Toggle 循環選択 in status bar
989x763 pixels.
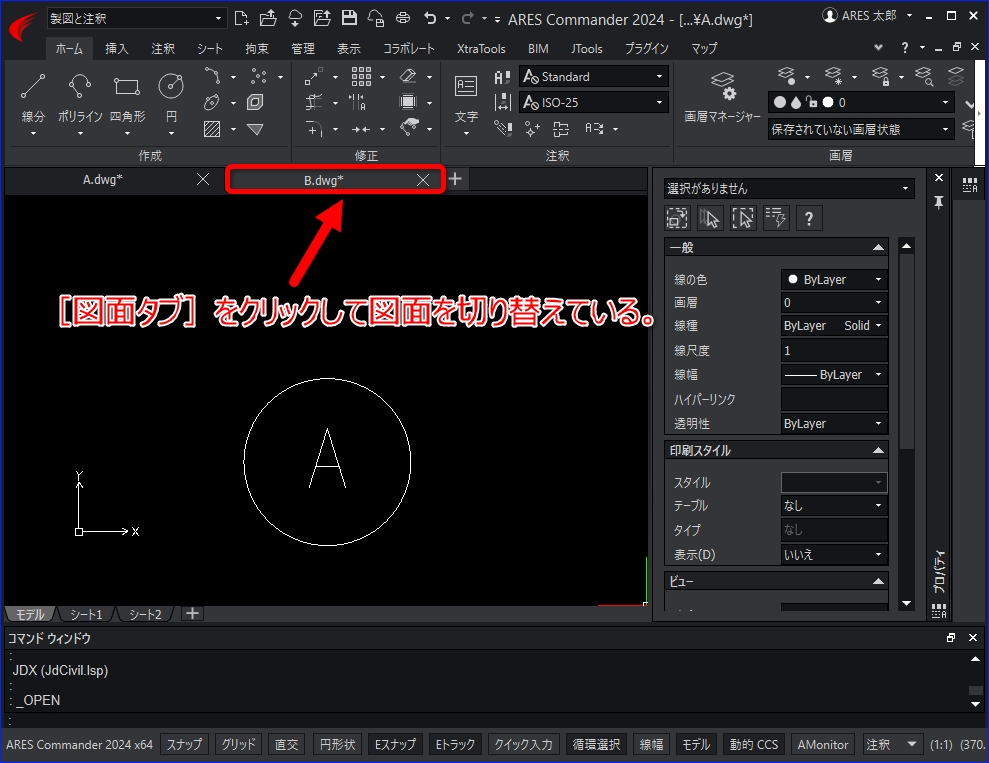pos(596,745)
